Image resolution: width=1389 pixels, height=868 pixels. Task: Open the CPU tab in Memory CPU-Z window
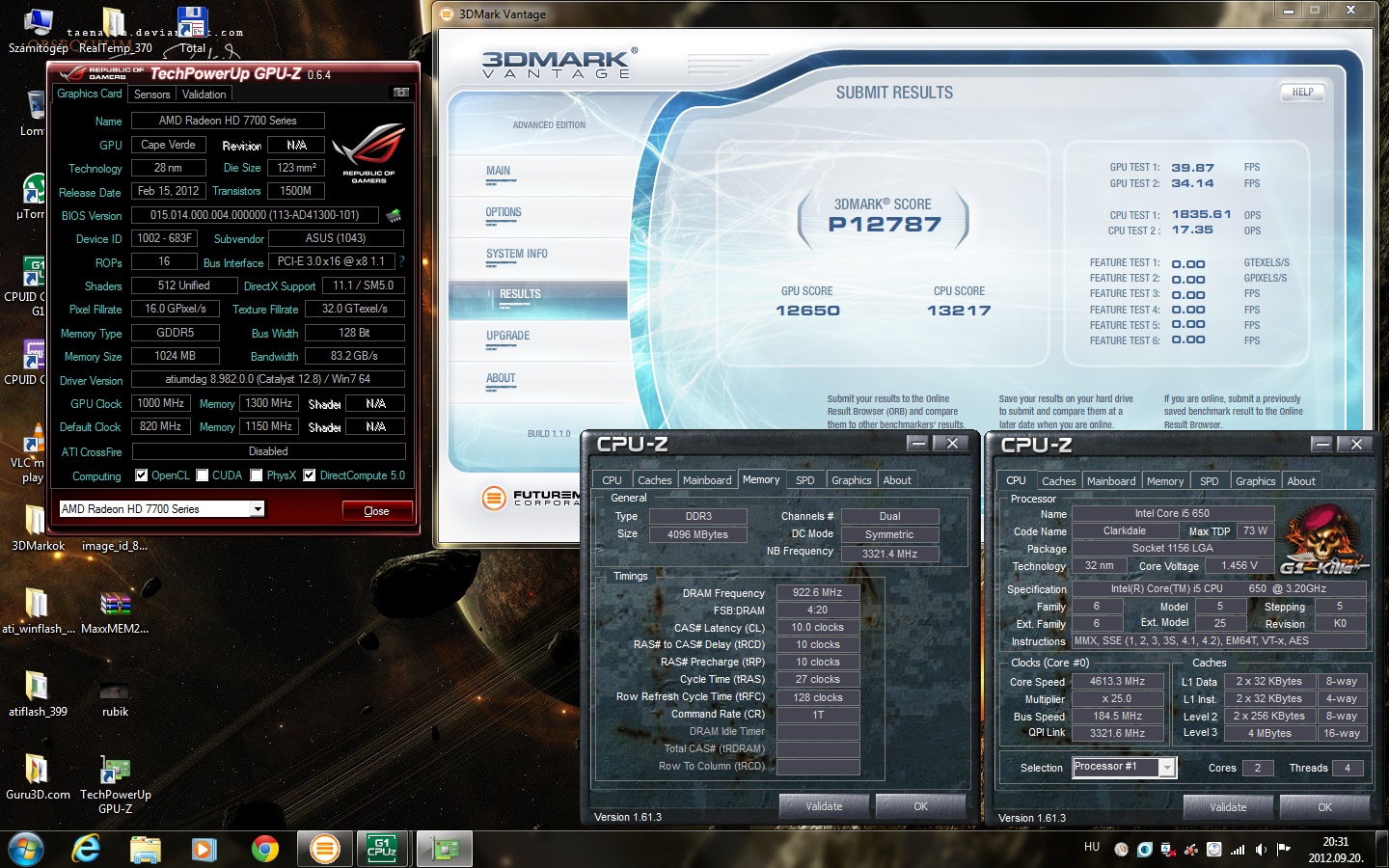click(613, 480)
